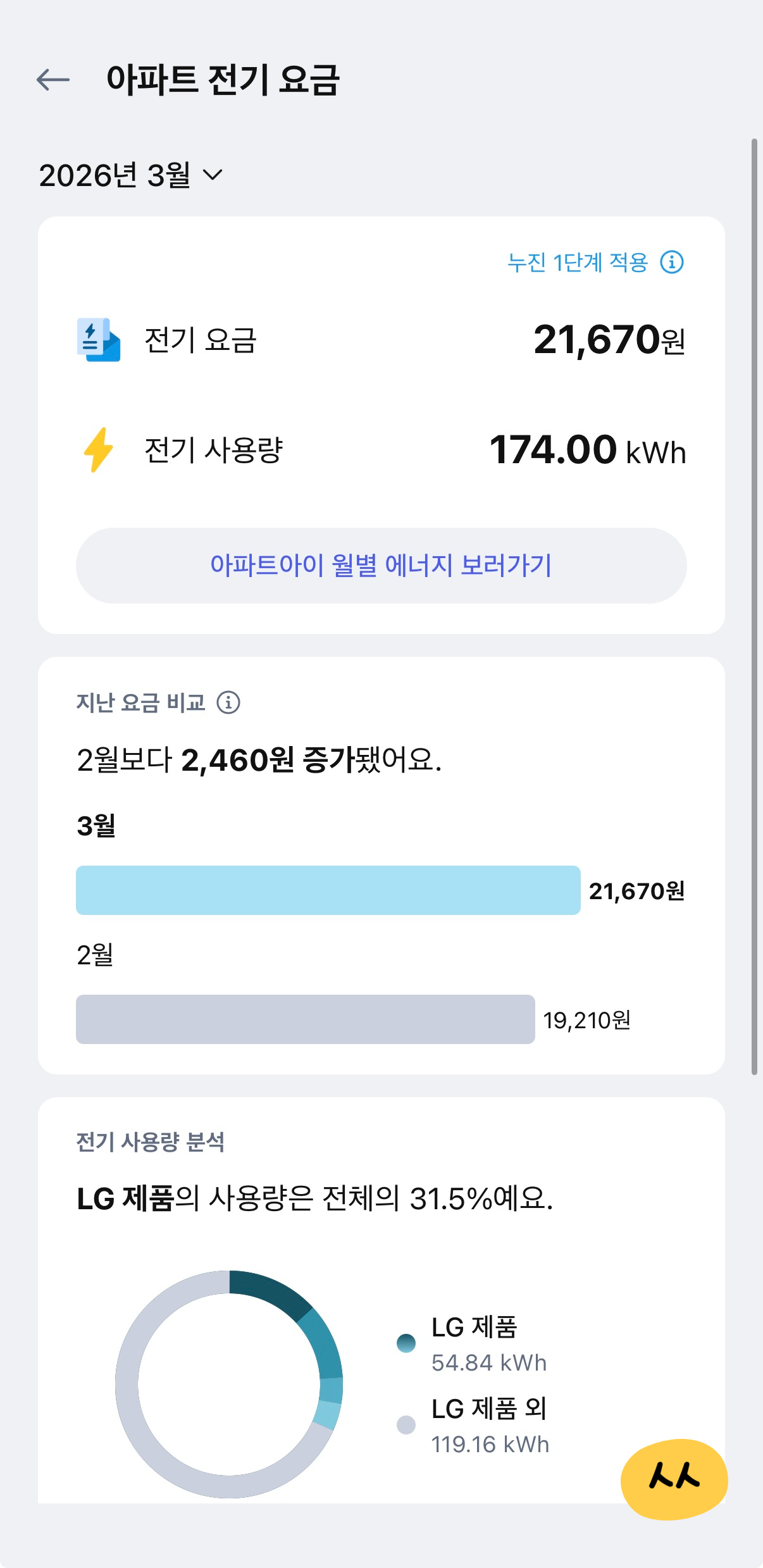This screenshot has width=763, height=1568.
Task: Click the vertical scrollbar on the right
Action: [x=754, y=606]
